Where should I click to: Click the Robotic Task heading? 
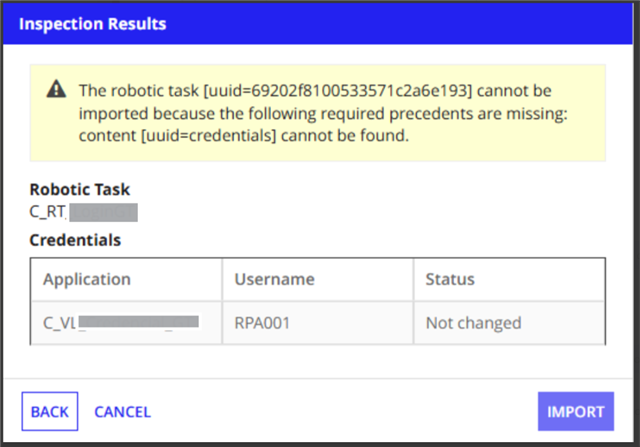[x=80, y=189]
